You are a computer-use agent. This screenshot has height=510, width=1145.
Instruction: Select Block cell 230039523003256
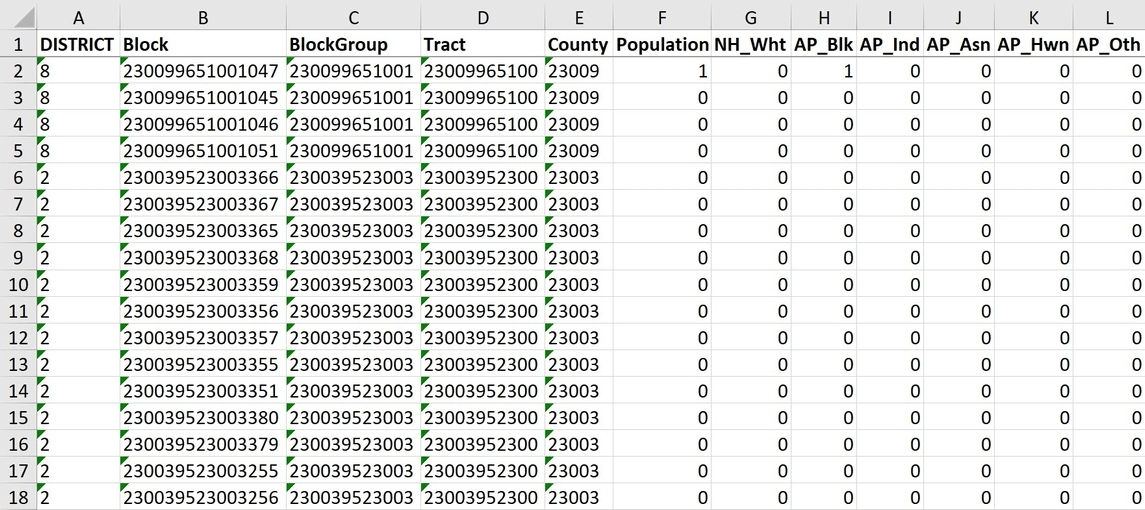(x=202, y=497)
